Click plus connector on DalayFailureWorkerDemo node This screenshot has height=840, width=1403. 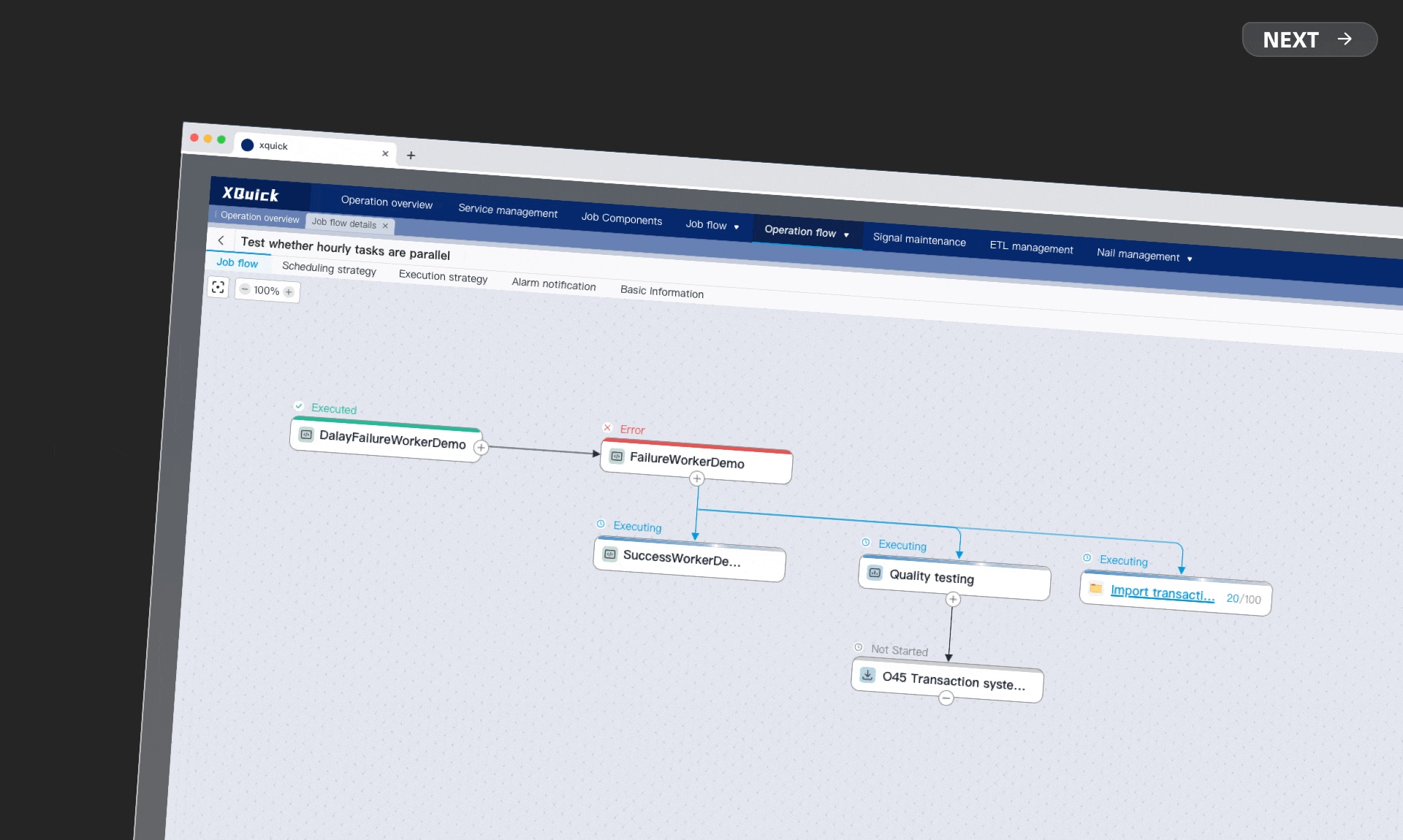pyautogui.click(x=481, y=448)
